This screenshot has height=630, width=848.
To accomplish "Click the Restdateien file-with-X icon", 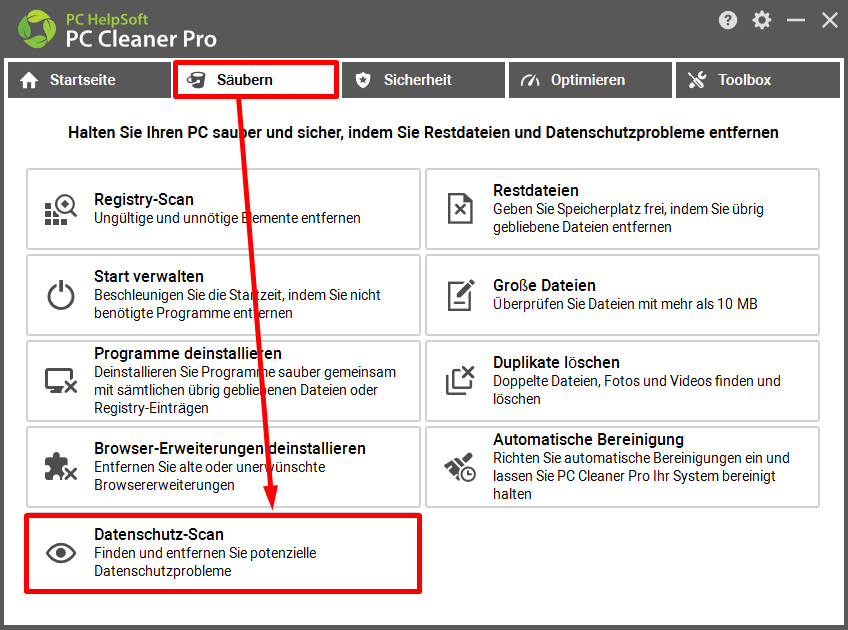I will [460, 208].
